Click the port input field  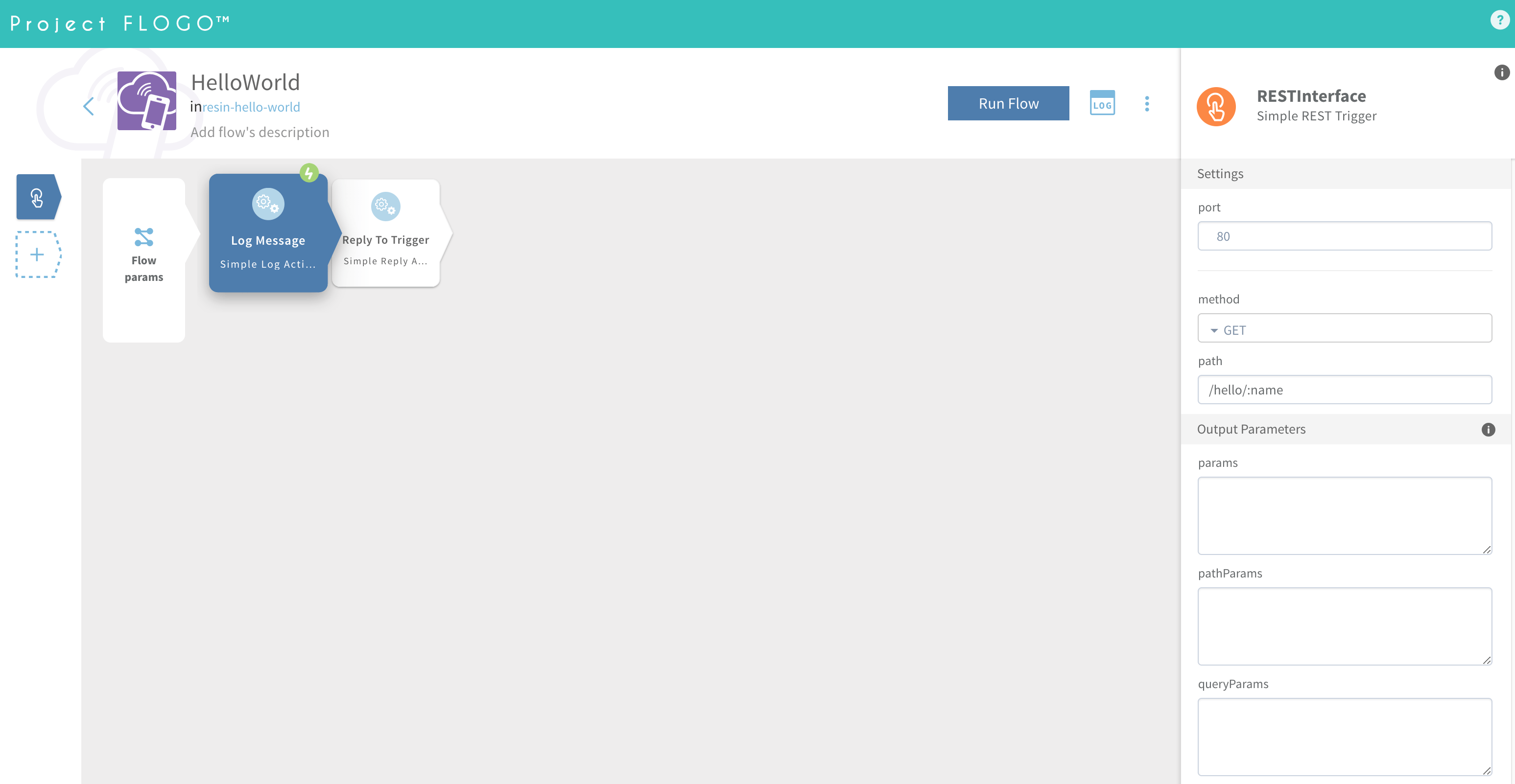coord(1344,236)
